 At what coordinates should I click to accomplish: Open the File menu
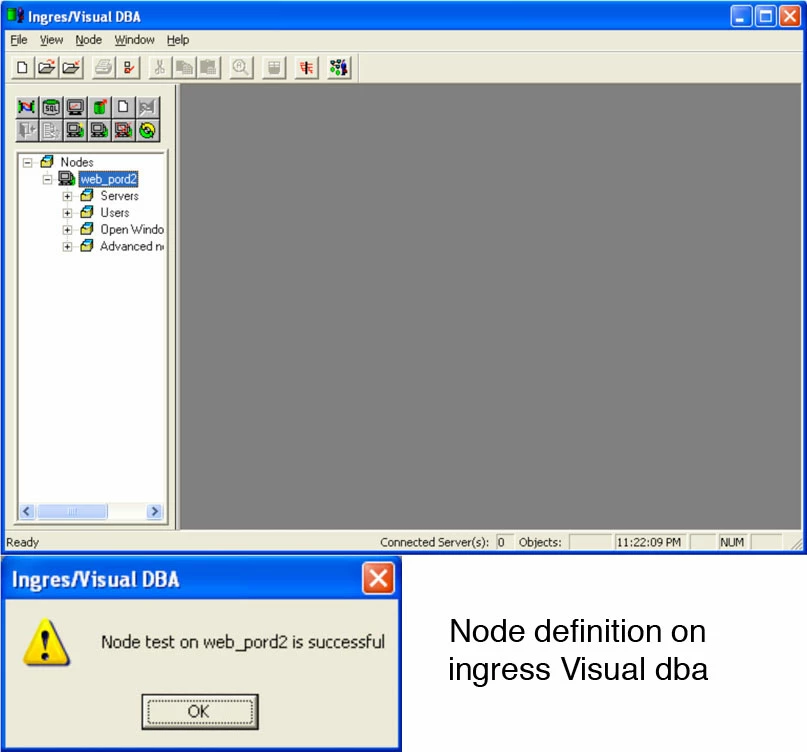(19, 40)
